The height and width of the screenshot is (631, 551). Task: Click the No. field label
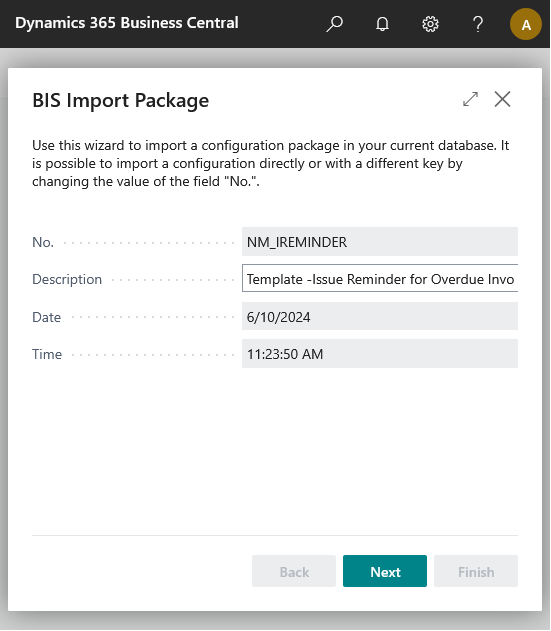43,242
